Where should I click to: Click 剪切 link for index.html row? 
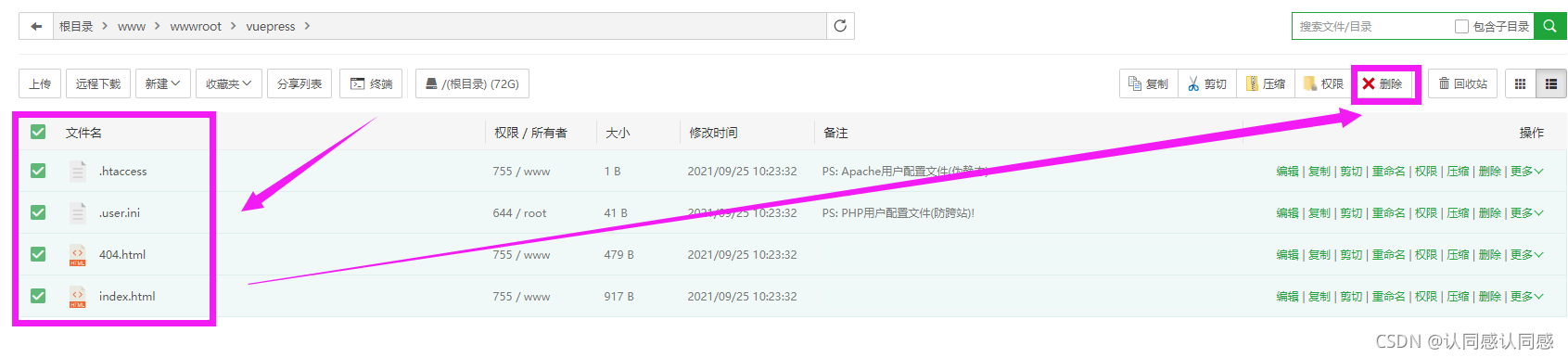click(x=1351, y=296)
